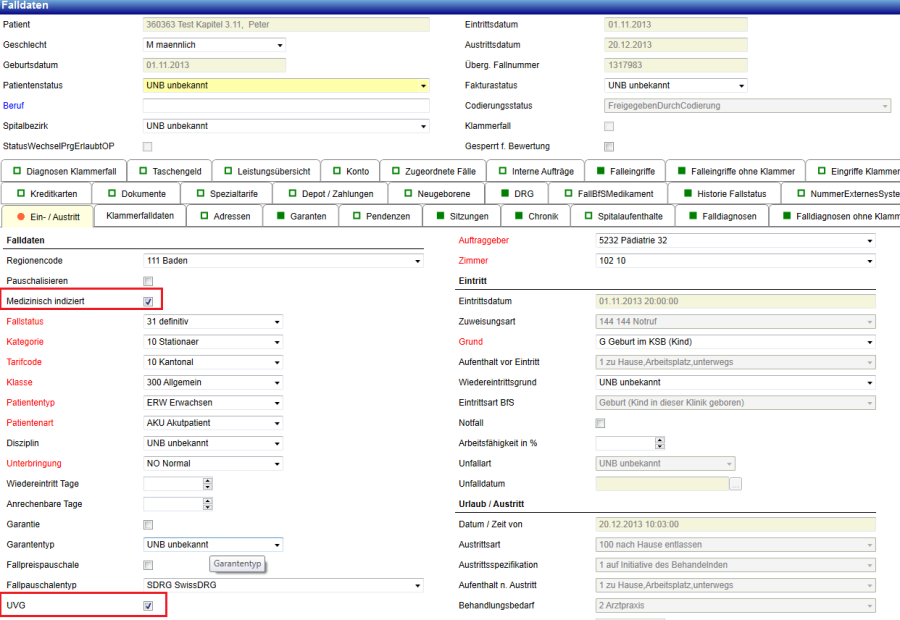900x620 pixels.
Task: Toggle the Notfall checkbox
Action: [x=600, y=424]
